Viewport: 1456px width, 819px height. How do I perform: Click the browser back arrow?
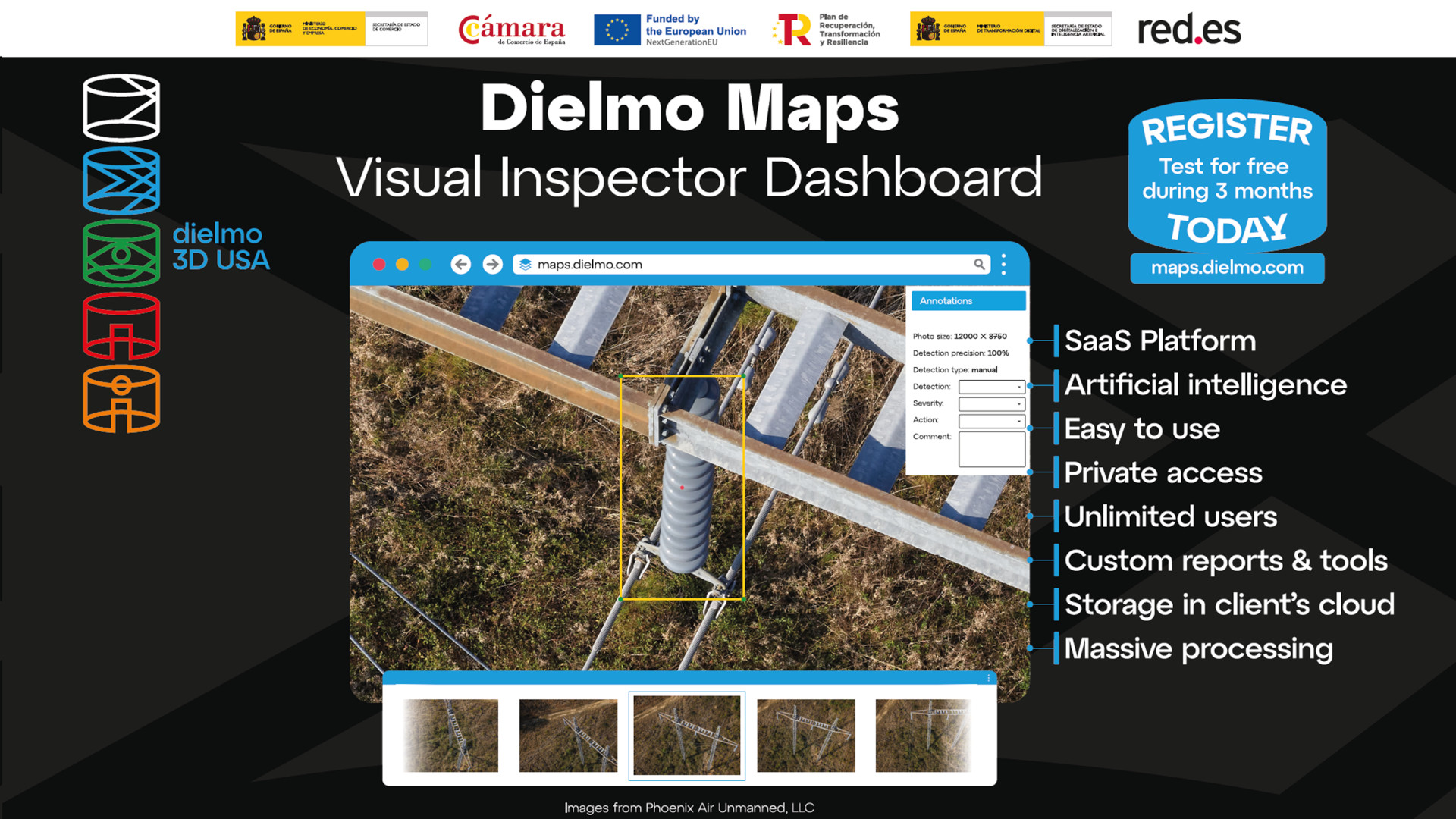coord(460,265)
